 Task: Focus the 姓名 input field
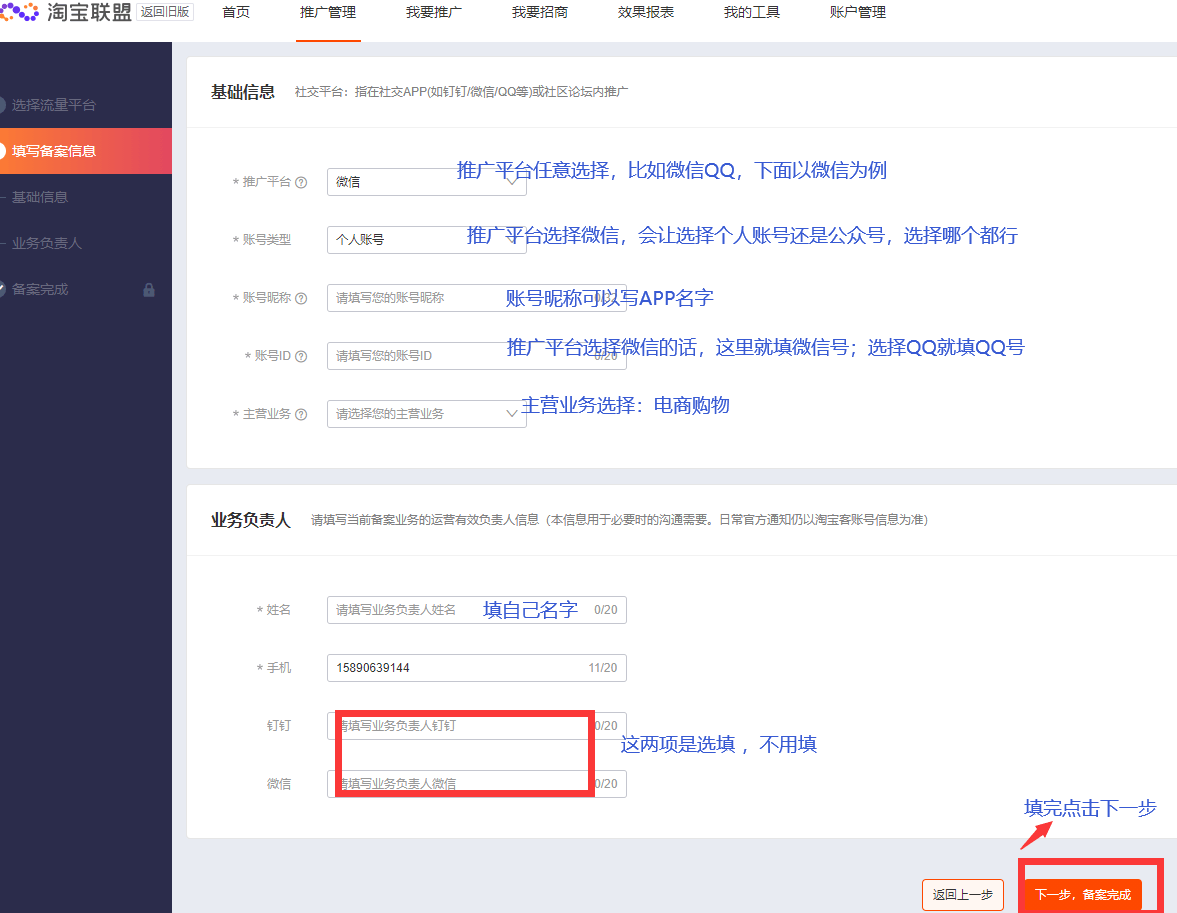[477, 610]
